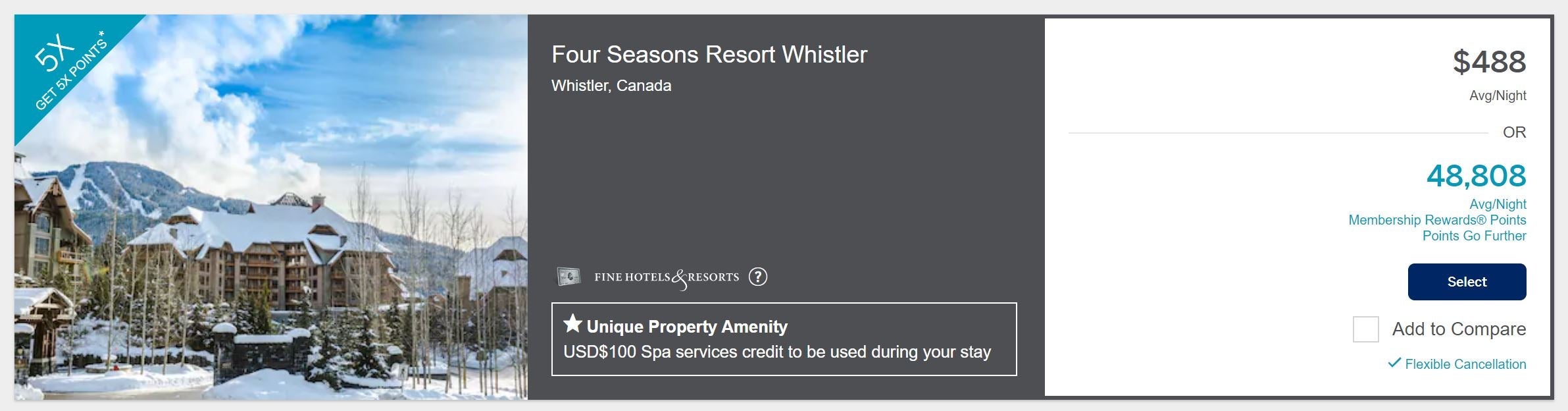Click the Fine Hotels & Resorts help question mark
The height and width of the screenshot is (411, 1568).
pos(758,277)
